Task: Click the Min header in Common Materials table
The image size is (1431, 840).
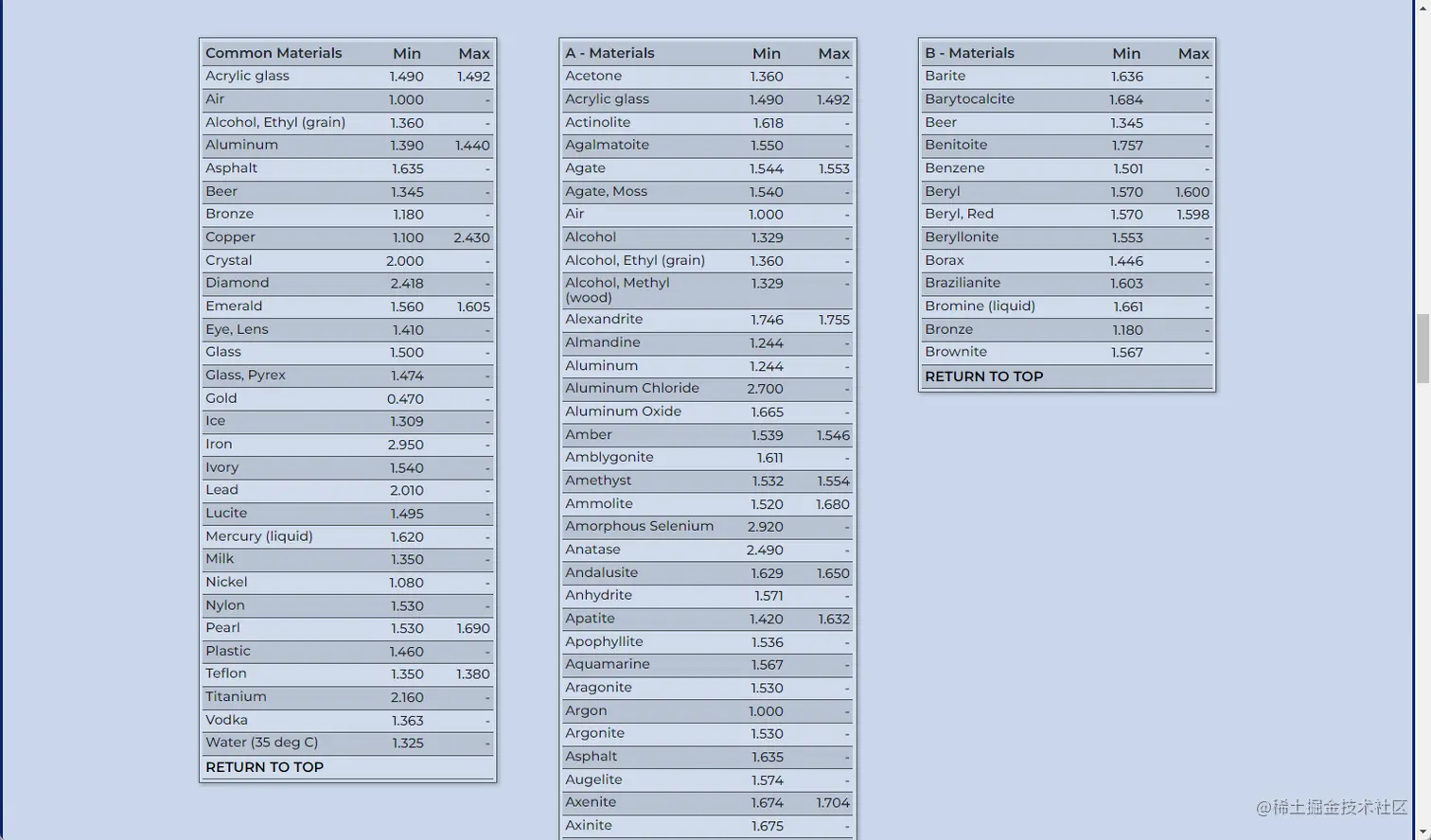Action: click(x=407, y=54)
